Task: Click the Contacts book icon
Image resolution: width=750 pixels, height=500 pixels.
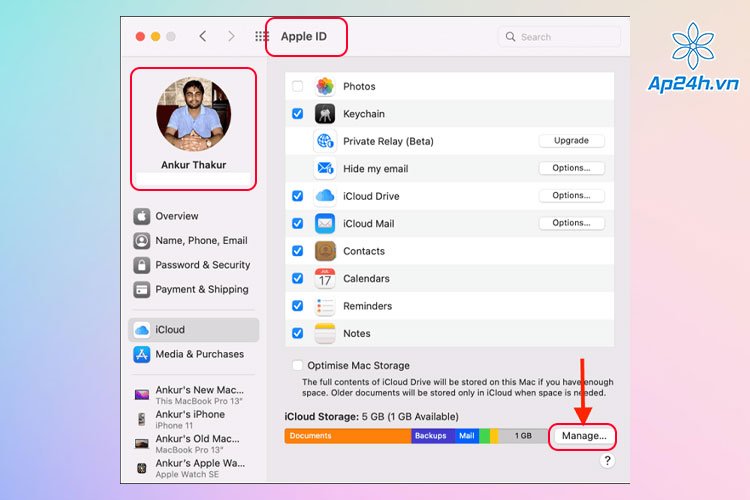Action: click(325, 251)
